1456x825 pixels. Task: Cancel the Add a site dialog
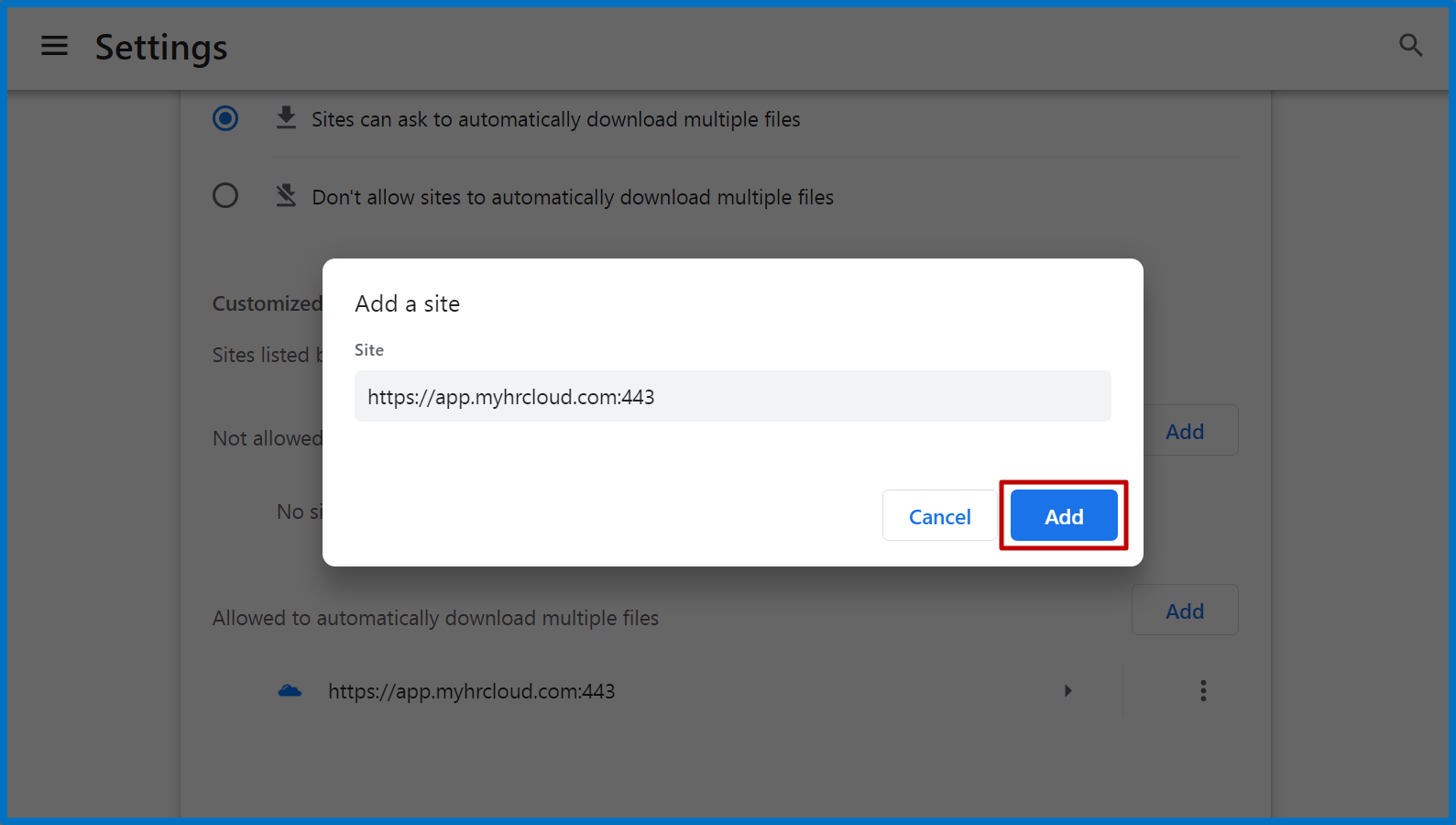click(939, 516)
